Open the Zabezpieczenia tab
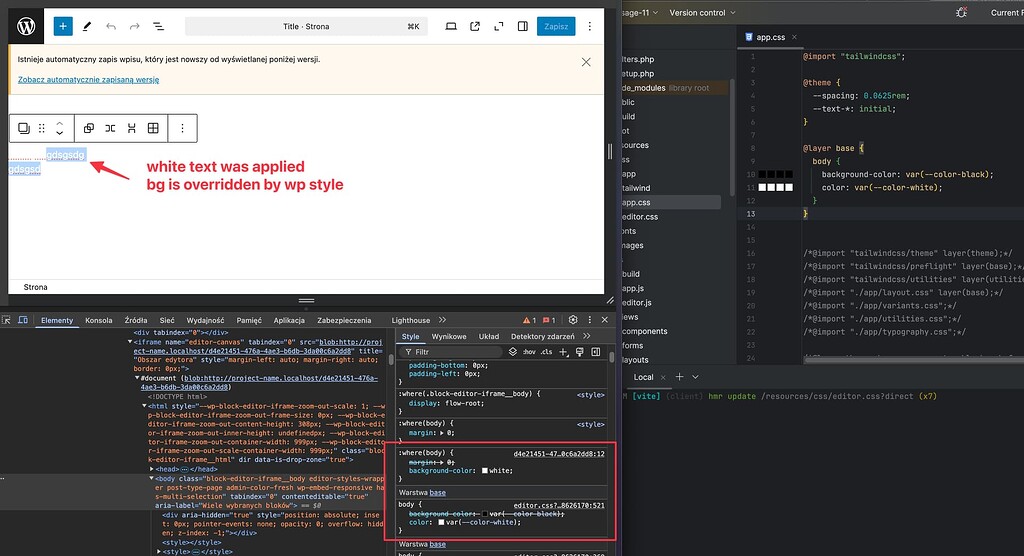 (x=344, y=320)
